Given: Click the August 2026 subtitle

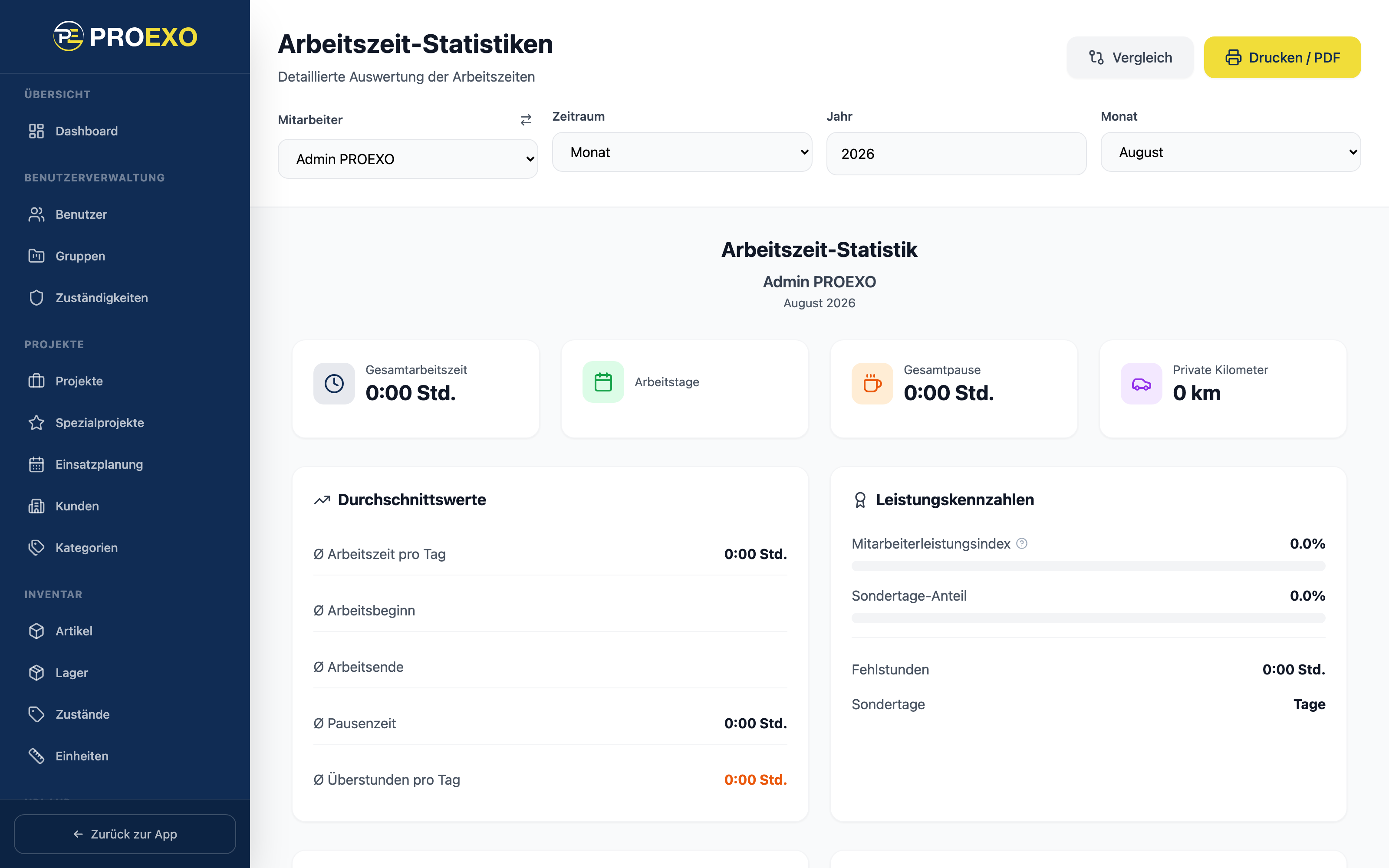Looking at the screenshot, I should coord(820,303).
